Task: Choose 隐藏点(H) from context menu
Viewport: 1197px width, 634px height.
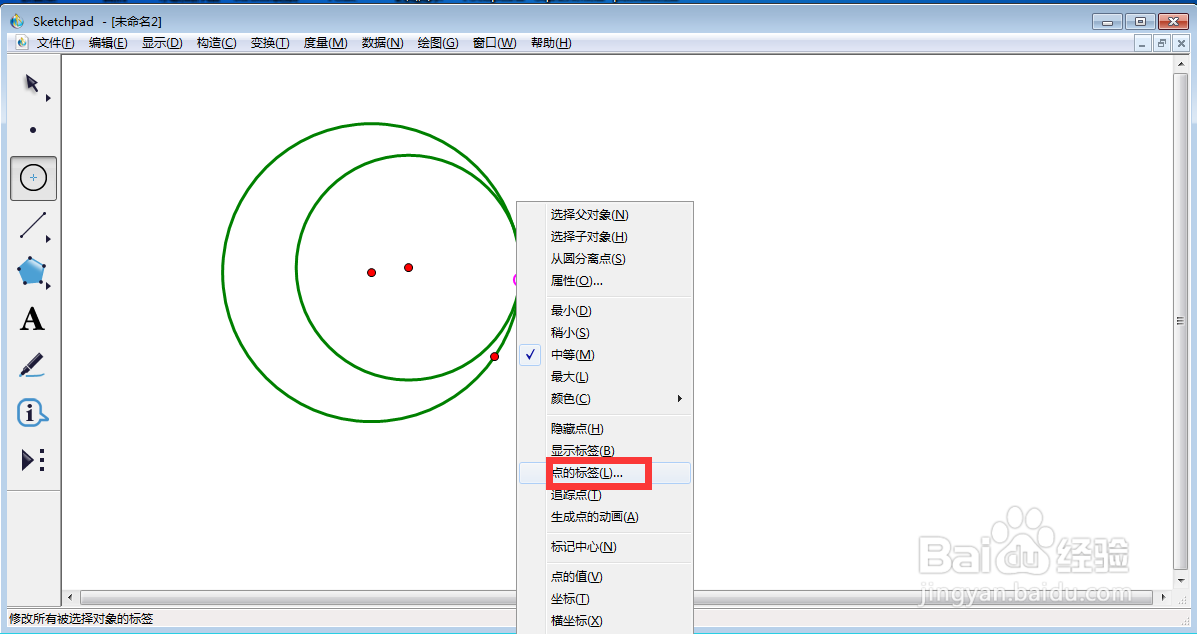Action: (x=605, y=429)
